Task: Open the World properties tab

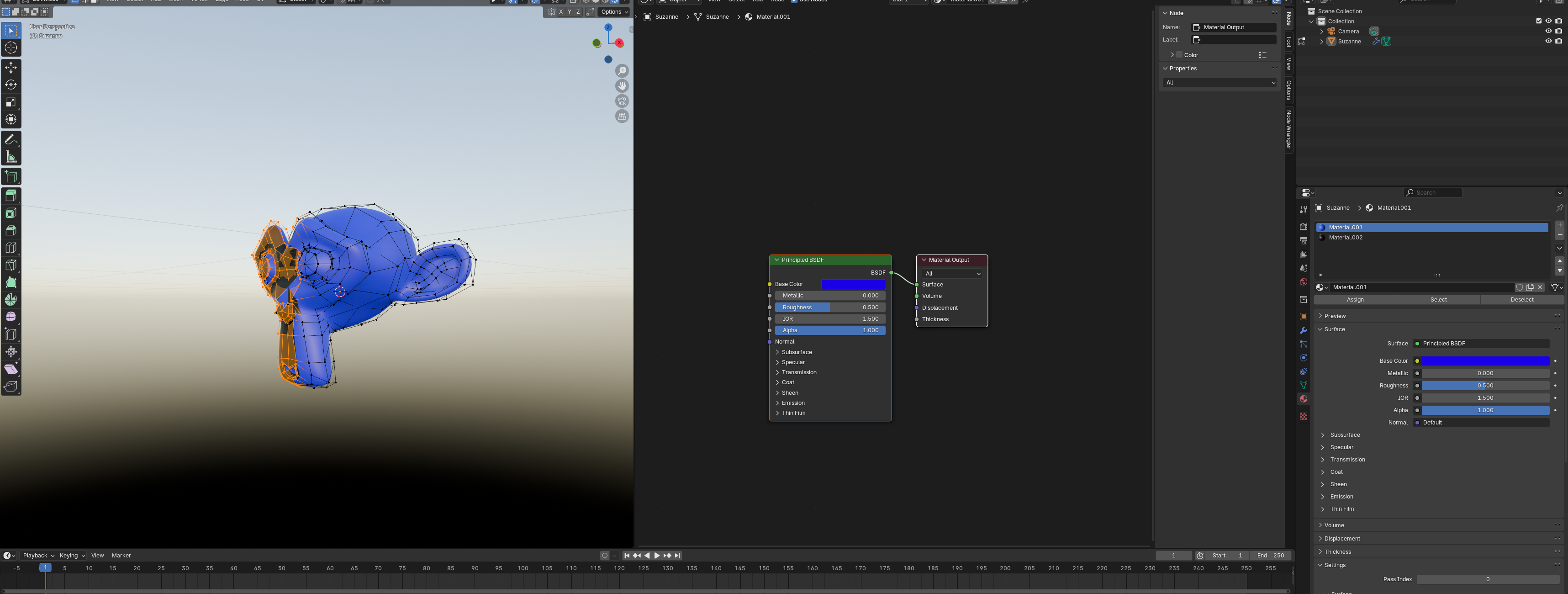Action: [1303, 282]
